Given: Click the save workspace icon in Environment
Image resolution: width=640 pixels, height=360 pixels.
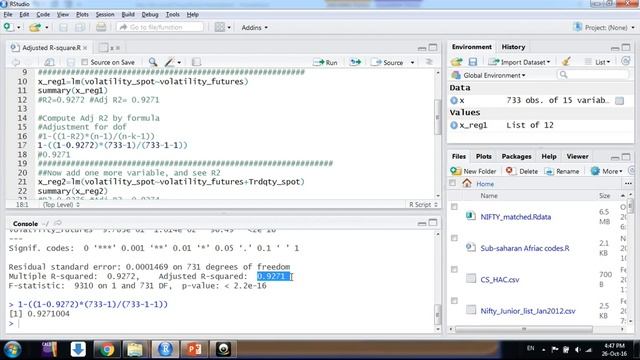Looking at the screenshot, I should tap(473, 62).
